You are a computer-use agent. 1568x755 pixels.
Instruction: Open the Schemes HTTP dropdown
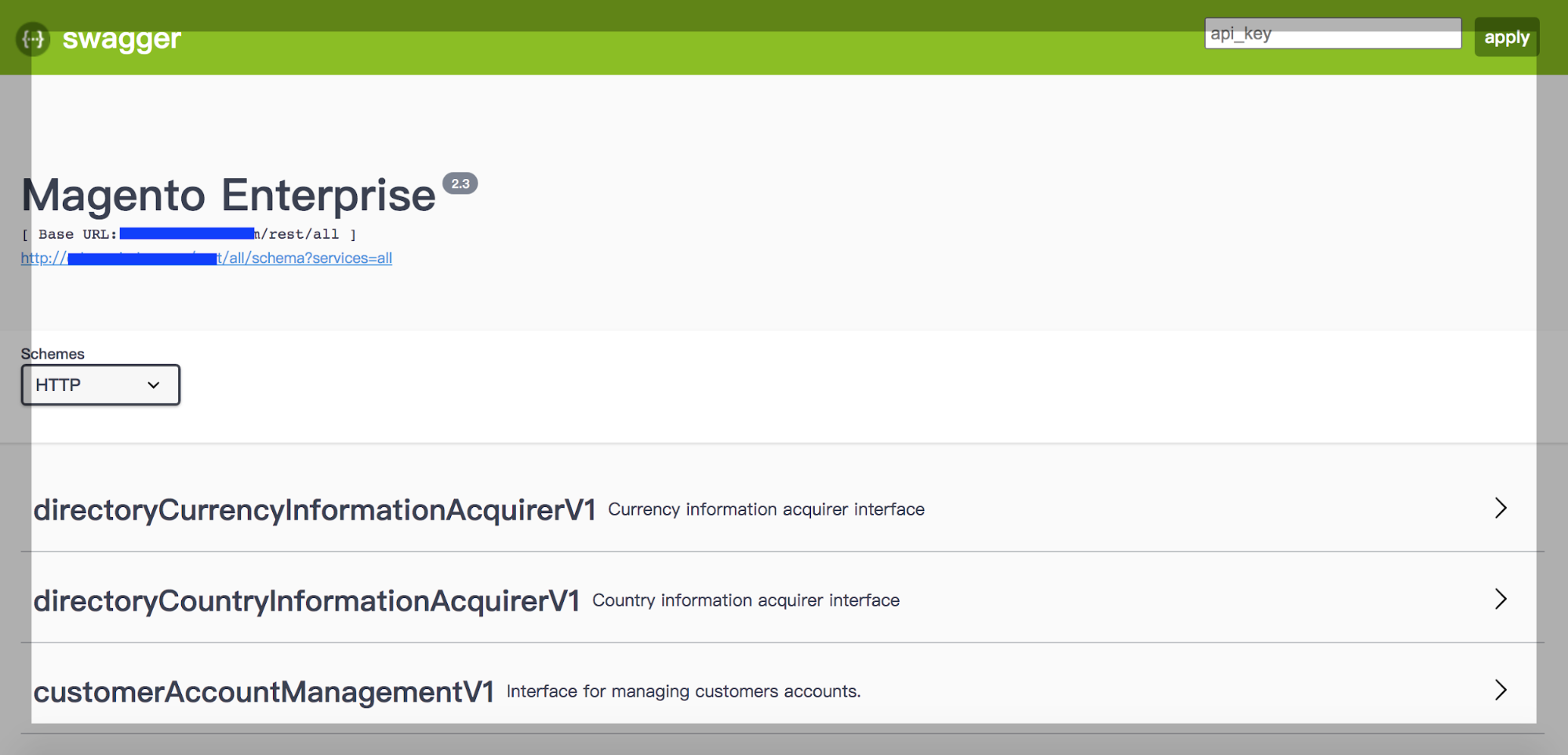point(100,385)
